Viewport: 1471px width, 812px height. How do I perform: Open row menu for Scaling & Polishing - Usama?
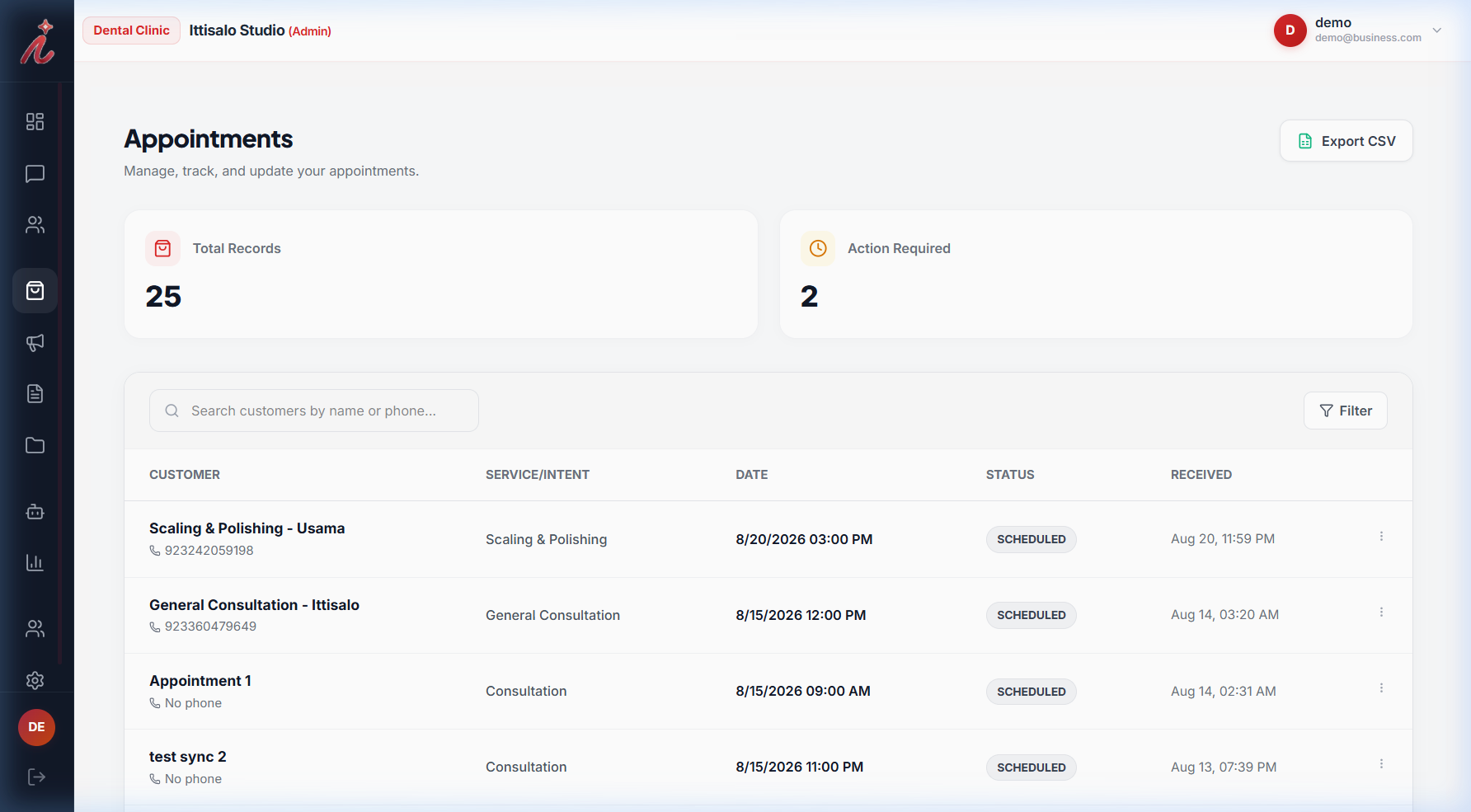coord(1381,537)
